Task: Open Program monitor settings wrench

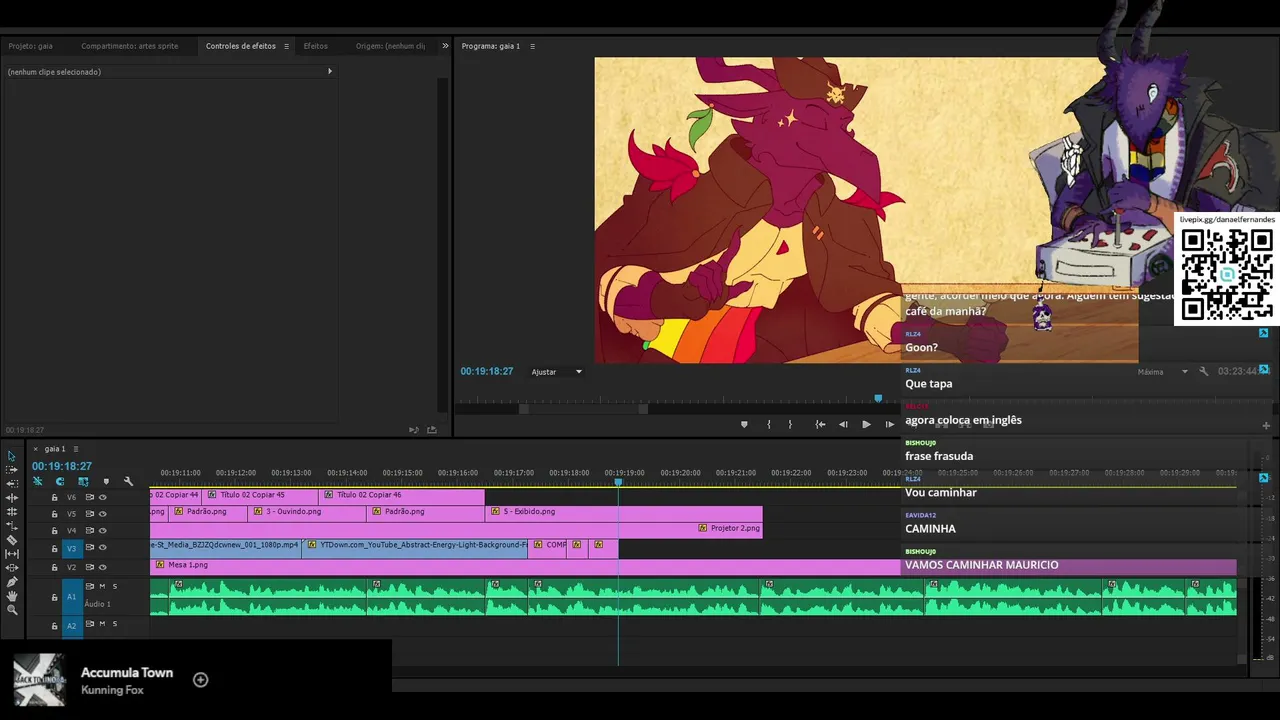Action: point(1204,372)
